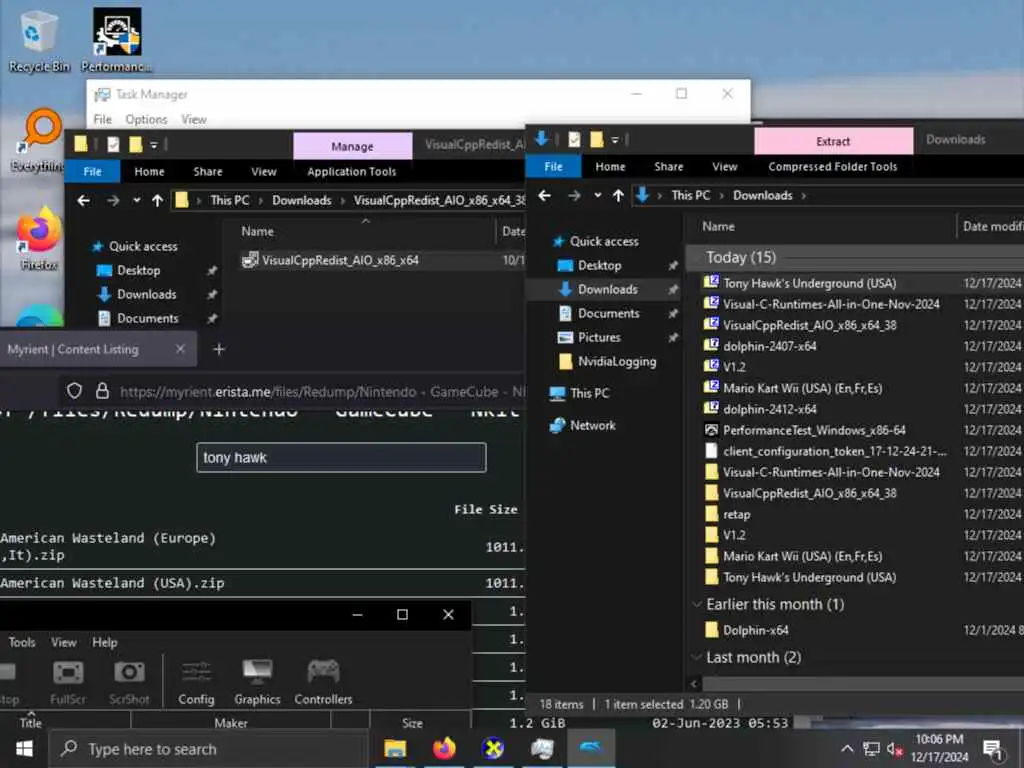Click the volume muted tray icon
Image resolution: width=1024 pixels, height=768 pixels.
[x=894, y=749]
